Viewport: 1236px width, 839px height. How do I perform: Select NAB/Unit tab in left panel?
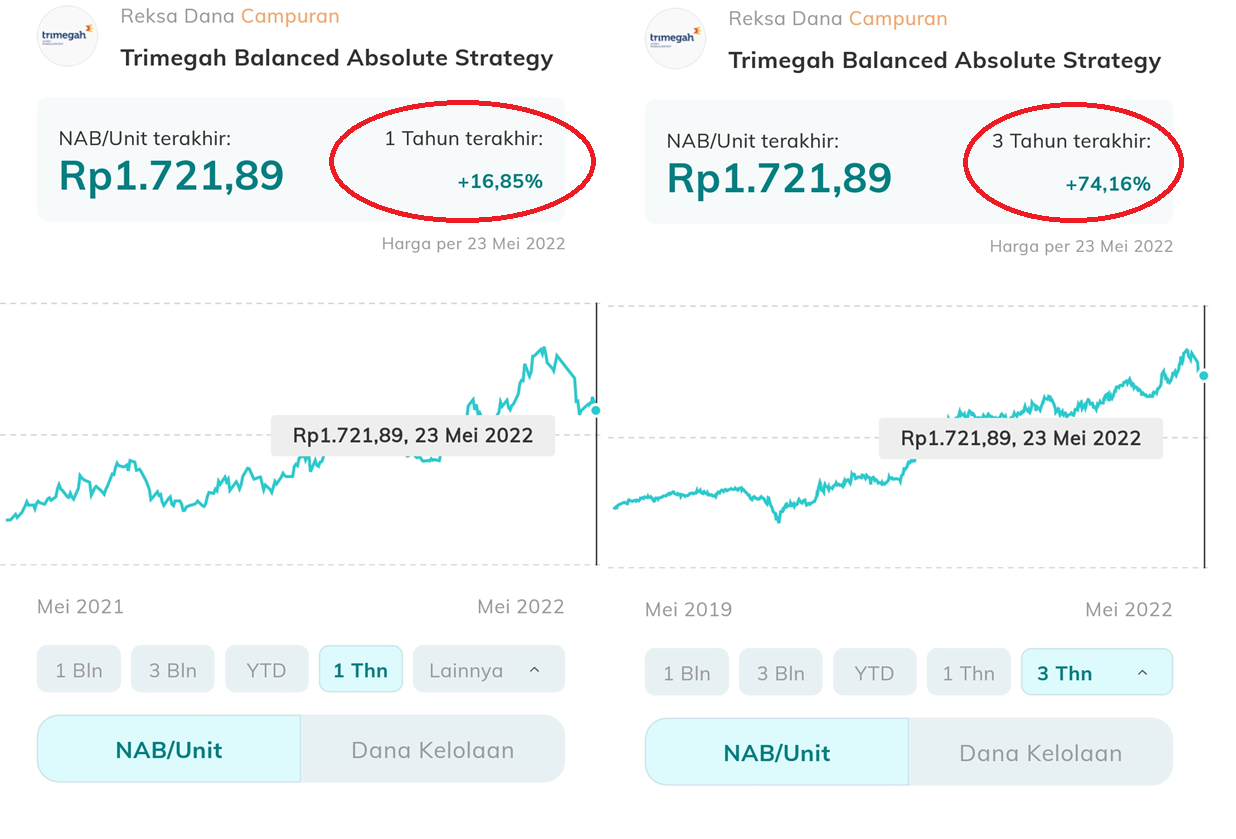pos(169,750)
